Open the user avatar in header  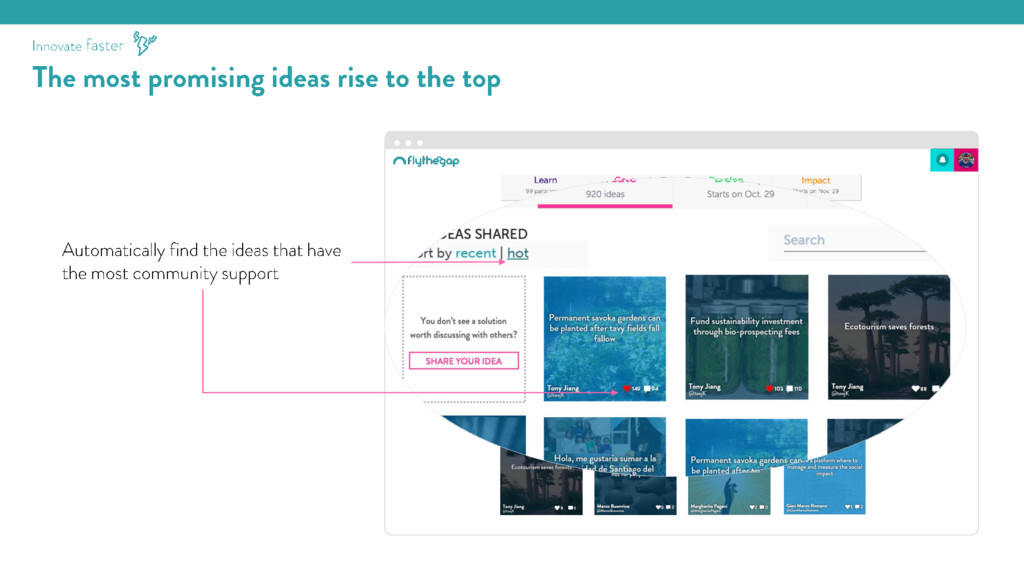(x=966, y=160)
